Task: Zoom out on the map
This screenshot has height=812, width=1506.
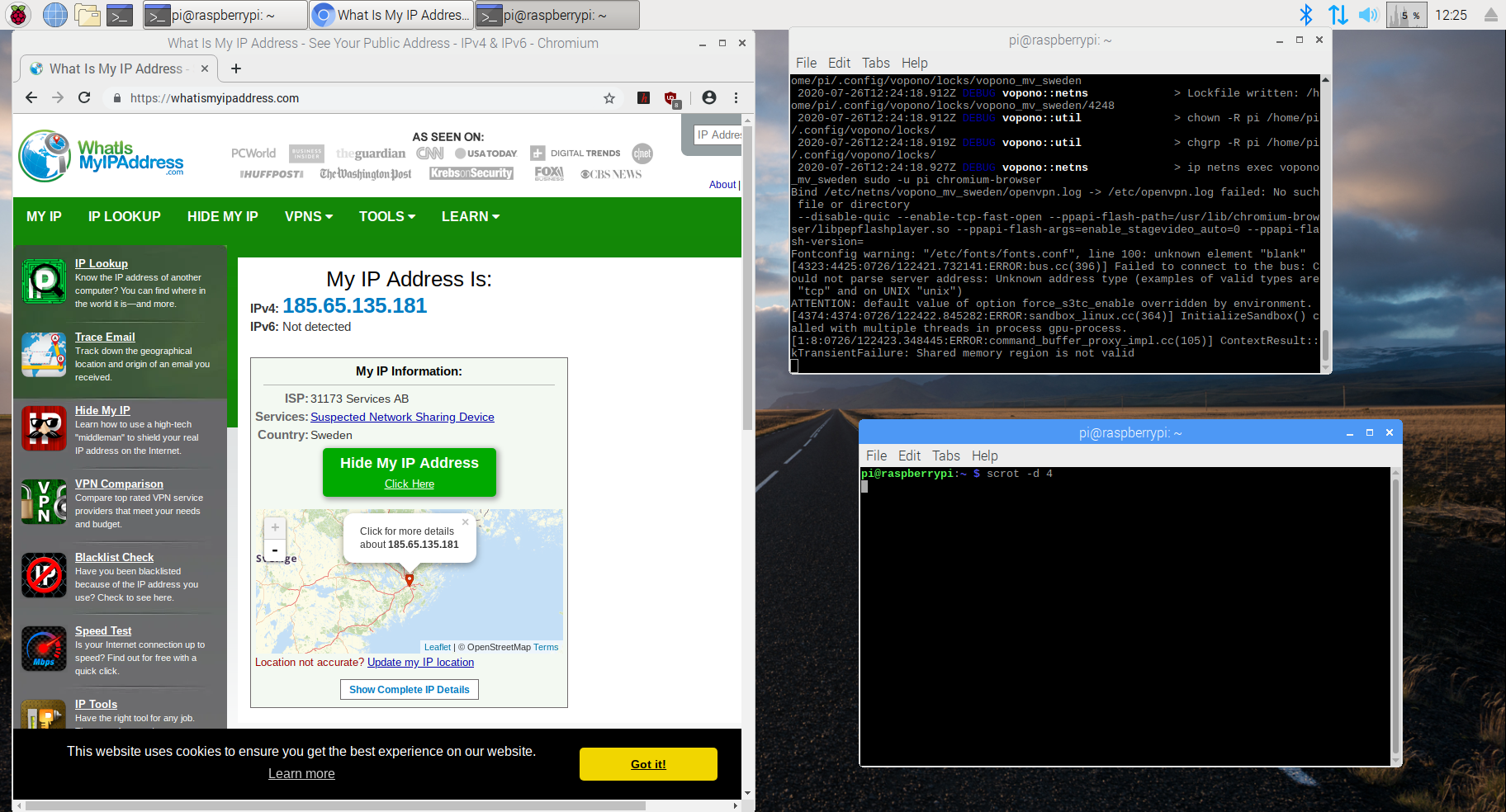Action: pyautogui.click(x=275, y=550)
